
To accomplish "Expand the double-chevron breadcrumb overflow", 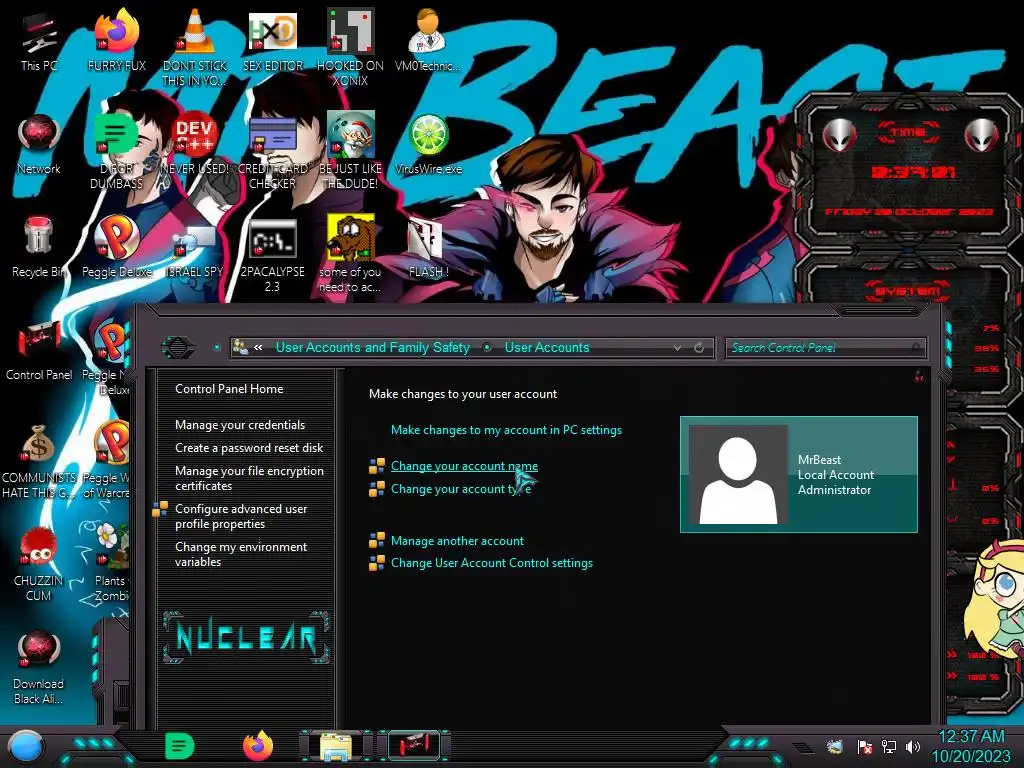I will click(259, 347).
